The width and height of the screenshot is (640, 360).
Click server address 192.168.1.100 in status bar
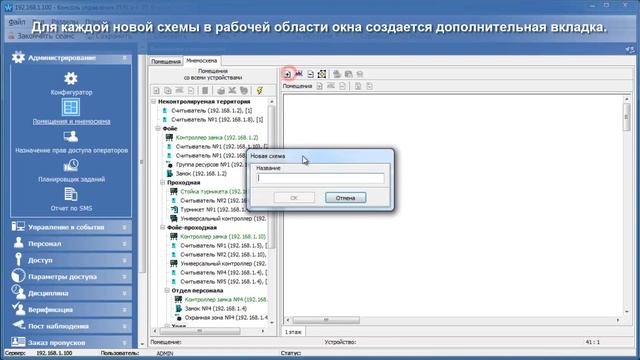pos(54,353)
